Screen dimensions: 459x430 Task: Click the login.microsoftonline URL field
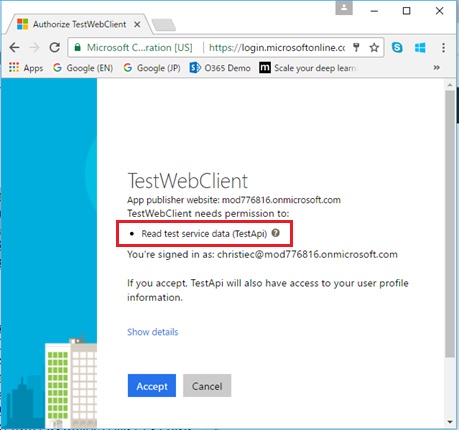(277, 48)
